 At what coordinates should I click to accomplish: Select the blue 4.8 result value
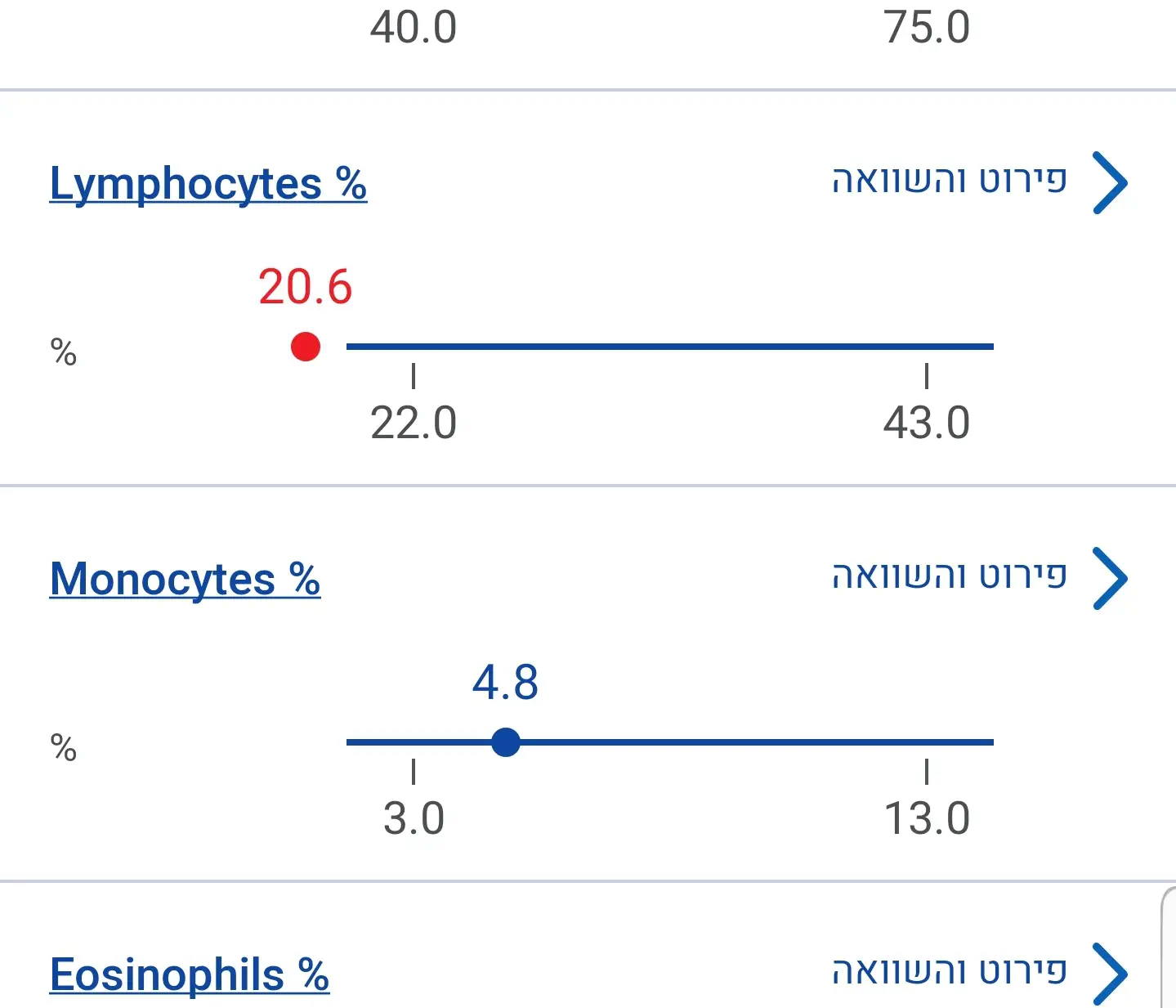505,683
